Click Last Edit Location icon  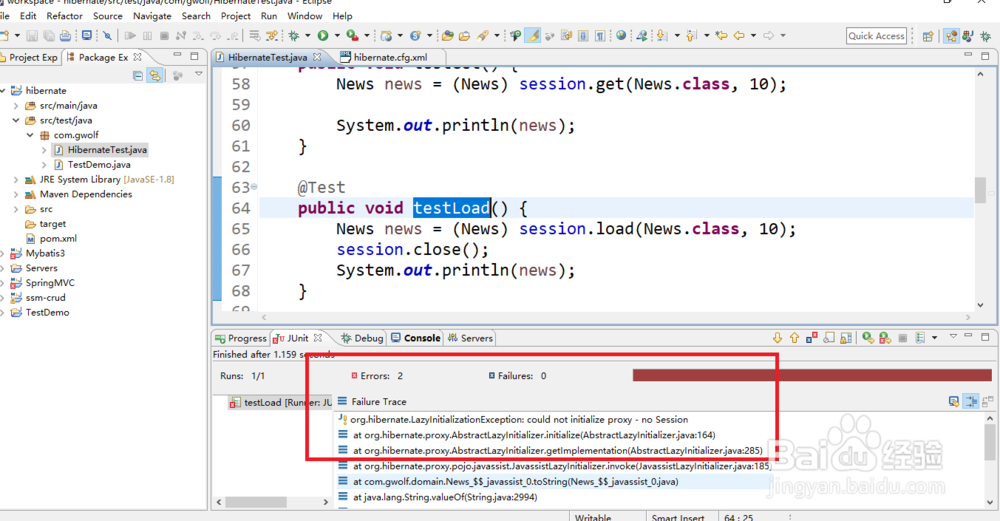point(721,36)
